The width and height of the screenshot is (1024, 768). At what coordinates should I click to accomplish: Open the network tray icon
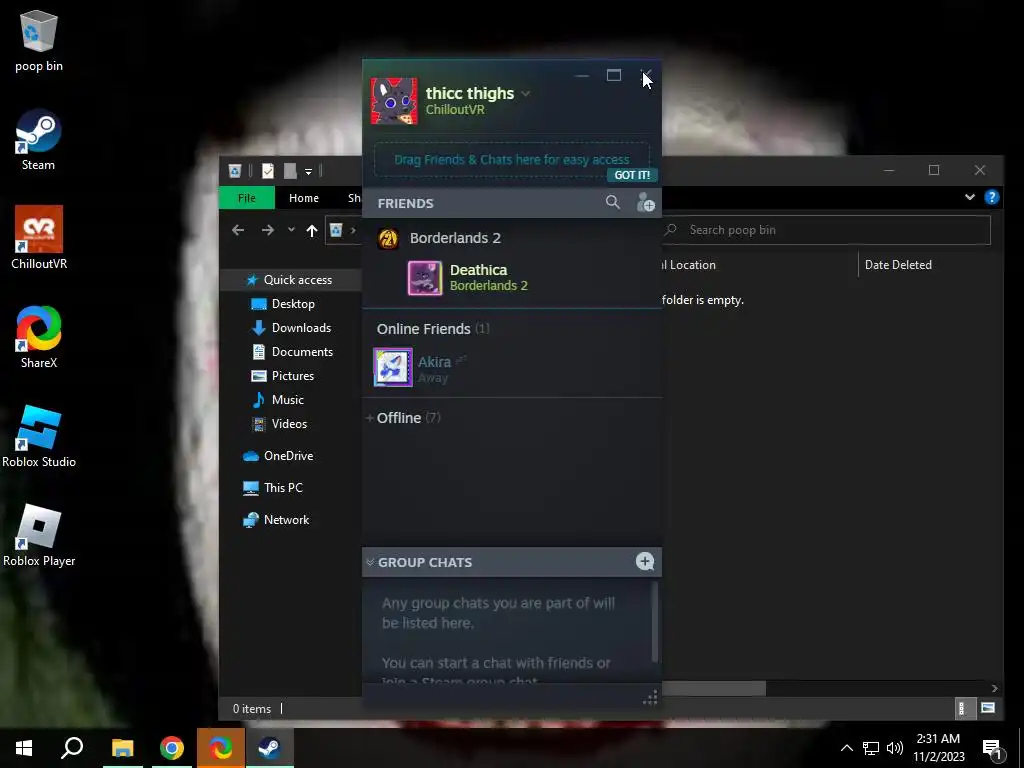pos(871,748)
